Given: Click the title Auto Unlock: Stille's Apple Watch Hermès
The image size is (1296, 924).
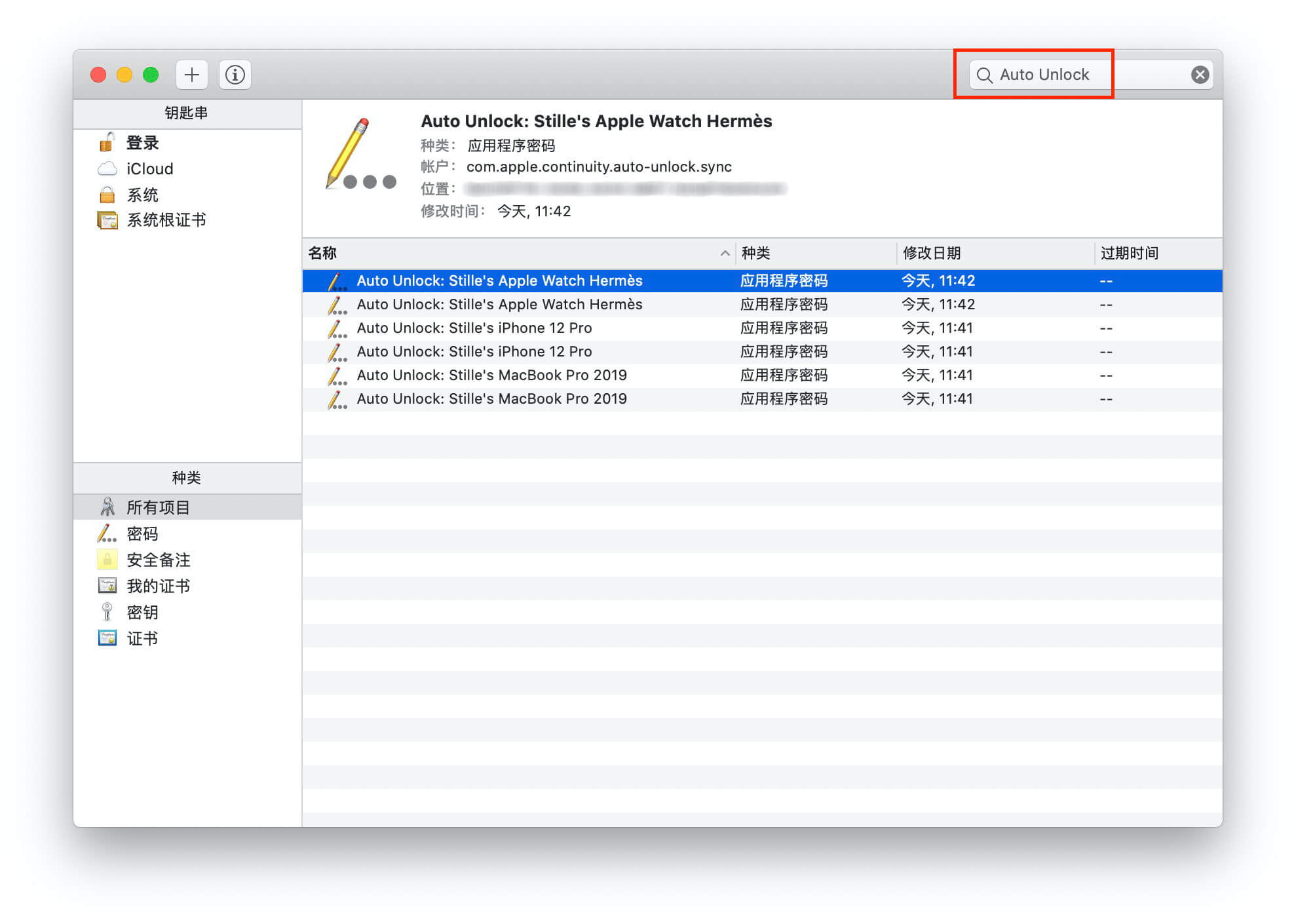Looking at the screenshot, I should tap(596, 121).
